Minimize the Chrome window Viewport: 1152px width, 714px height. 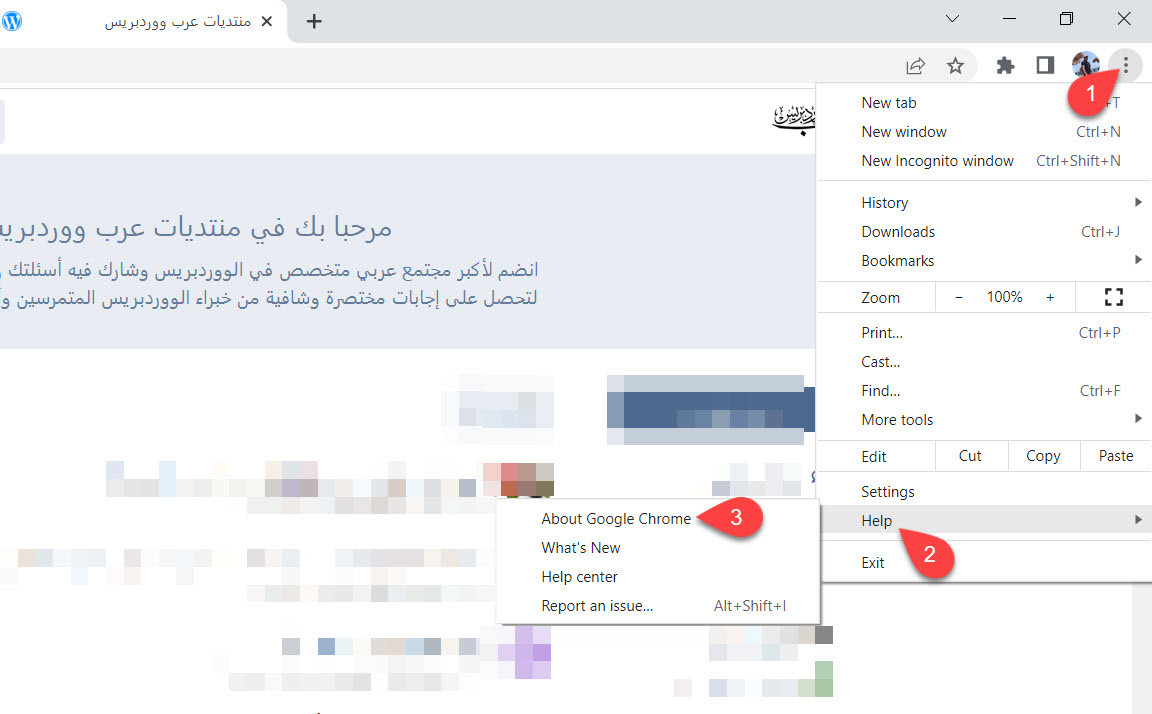point(1009,19)
